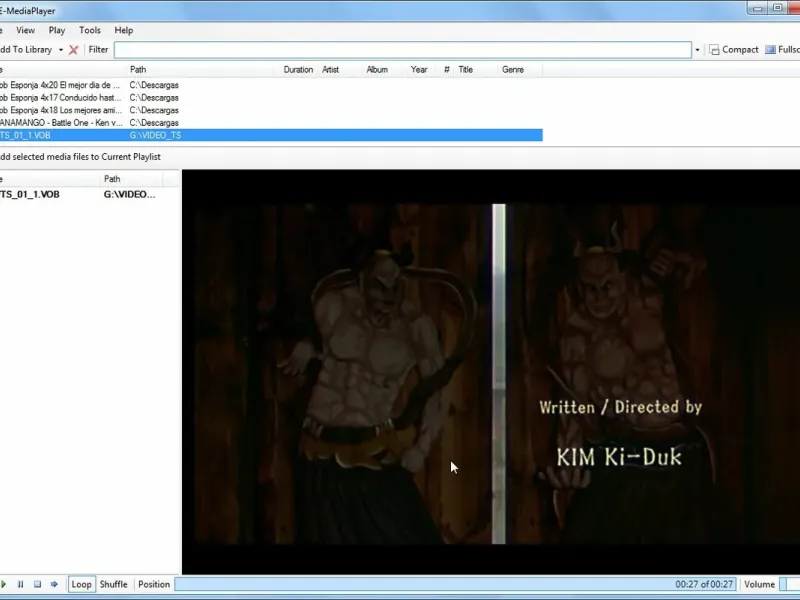Sort library by Genre column

tap(513, 69)
